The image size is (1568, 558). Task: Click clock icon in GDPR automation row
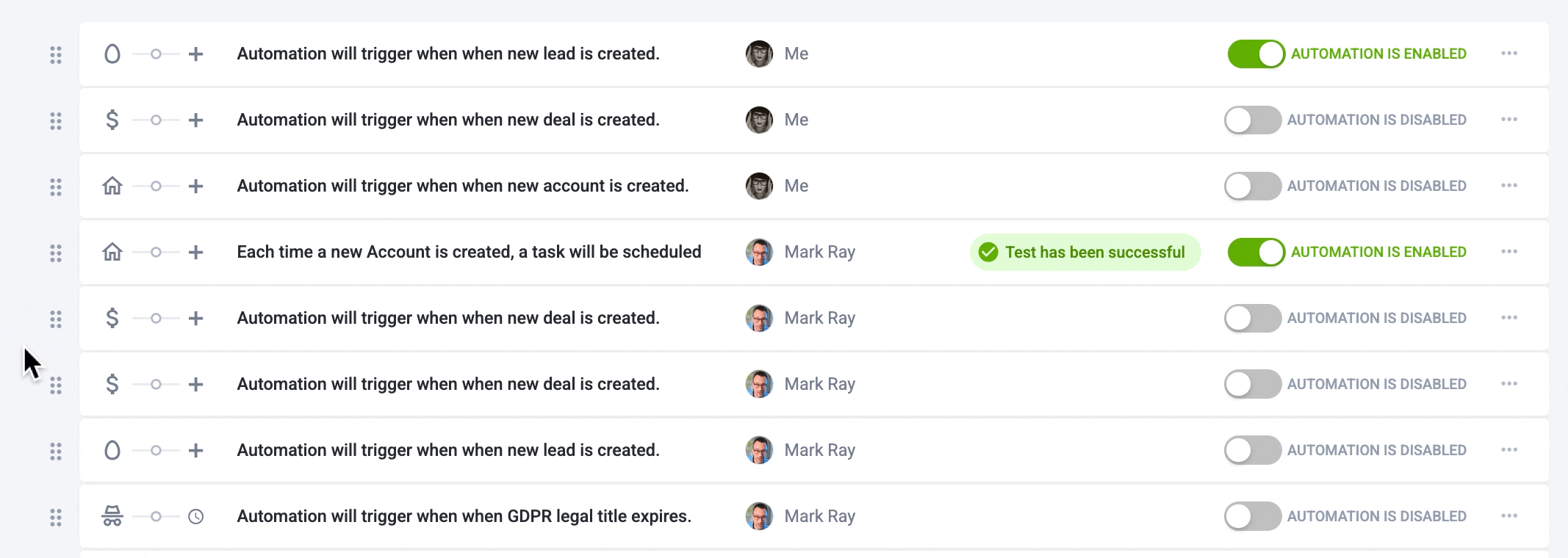[195, 516]
